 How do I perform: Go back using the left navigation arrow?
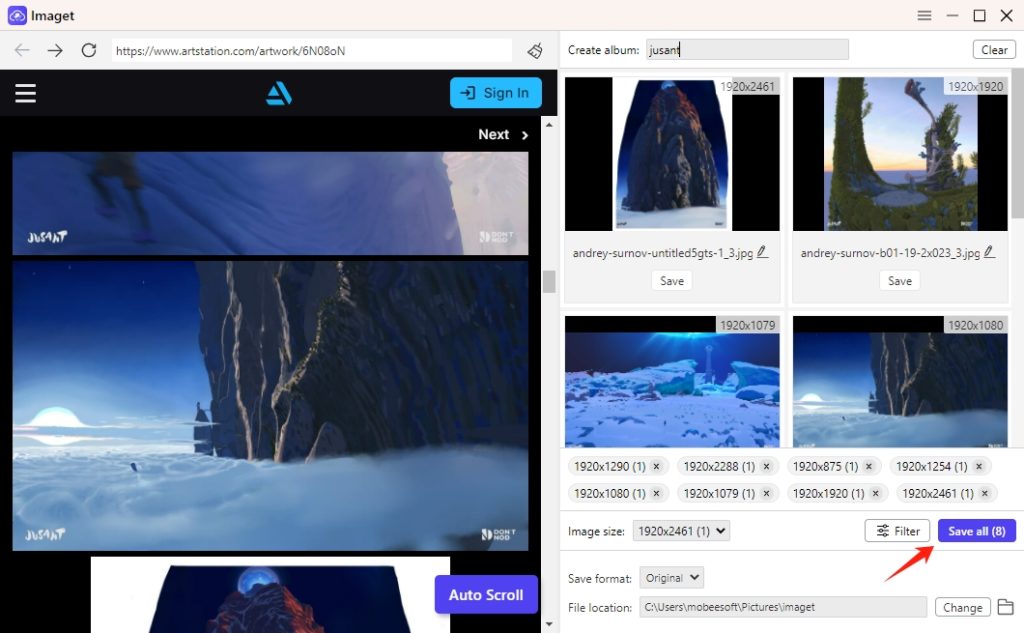coord(21,48)
